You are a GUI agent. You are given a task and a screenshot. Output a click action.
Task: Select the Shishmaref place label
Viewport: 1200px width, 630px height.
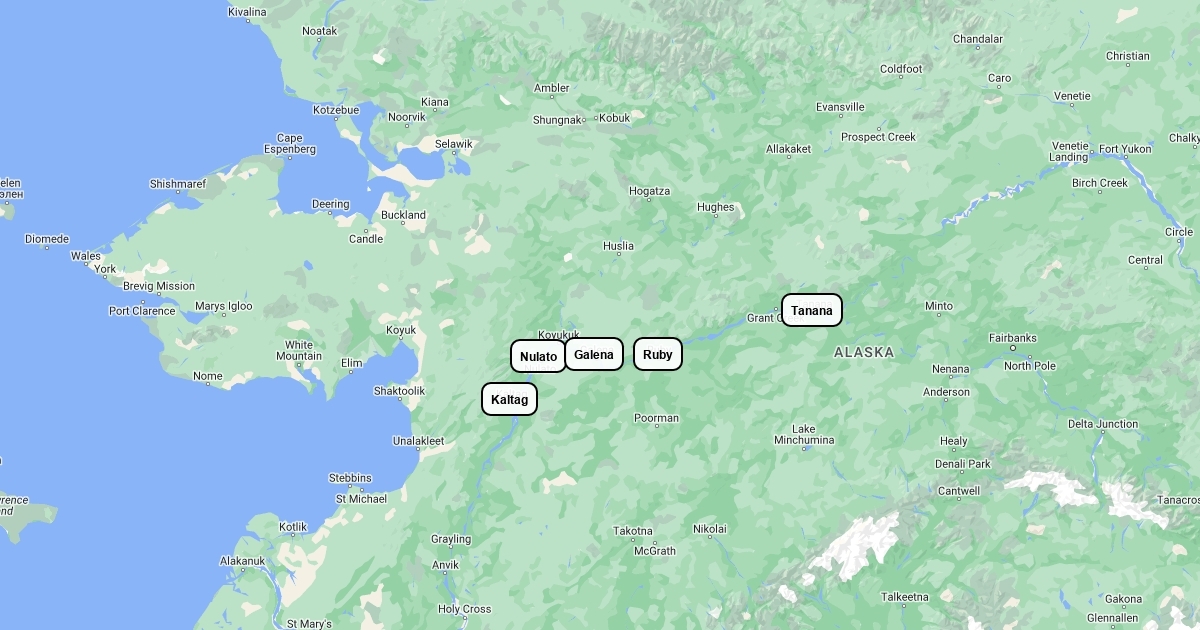pyautogui.click(x=178, y=184)
